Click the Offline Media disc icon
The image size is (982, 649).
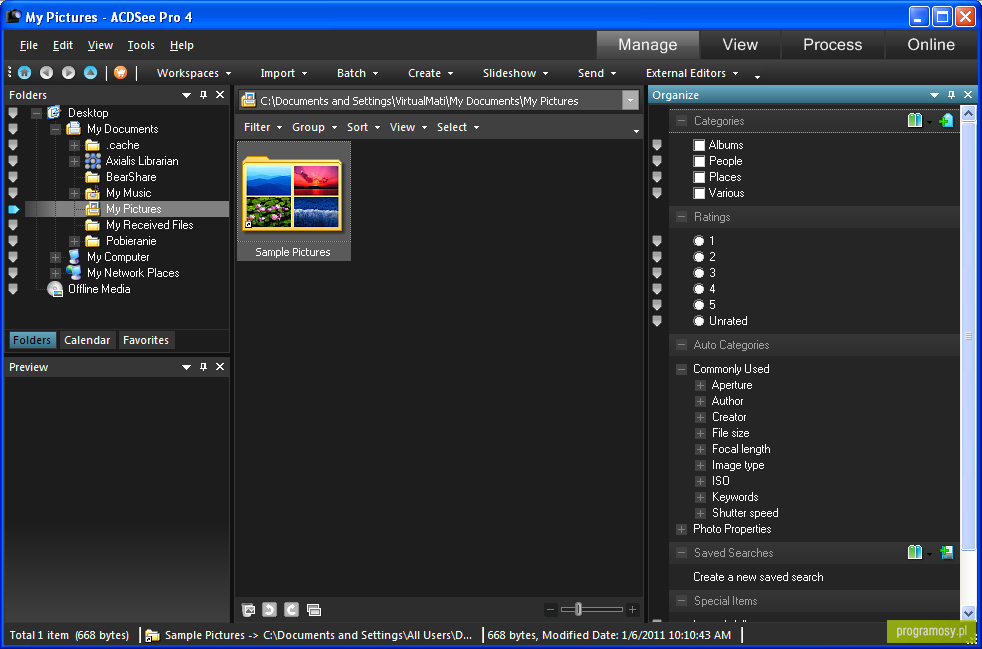[x=56, y=289]
